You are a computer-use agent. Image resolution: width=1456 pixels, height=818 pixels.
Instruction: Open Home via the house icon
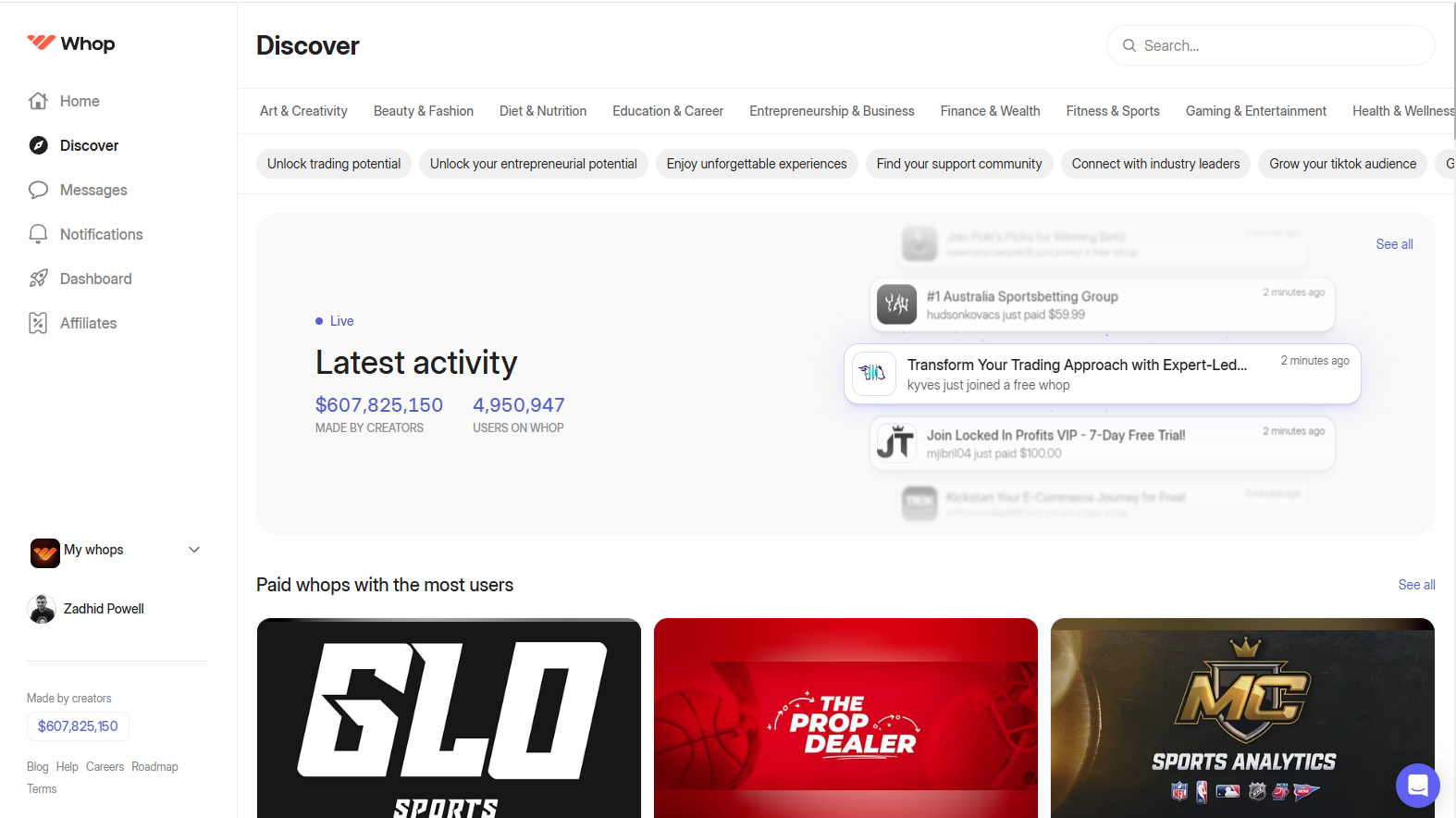38,101
